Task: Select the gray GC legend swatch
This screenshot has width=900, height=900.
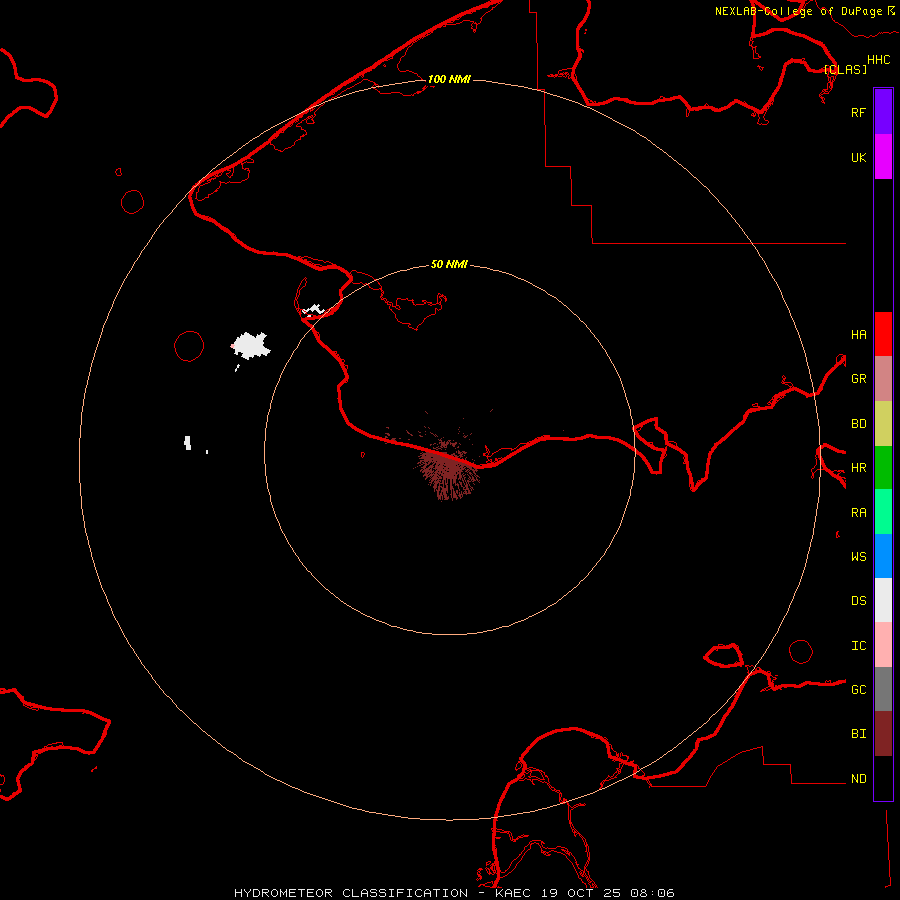Action: click(x=883, y=689)
